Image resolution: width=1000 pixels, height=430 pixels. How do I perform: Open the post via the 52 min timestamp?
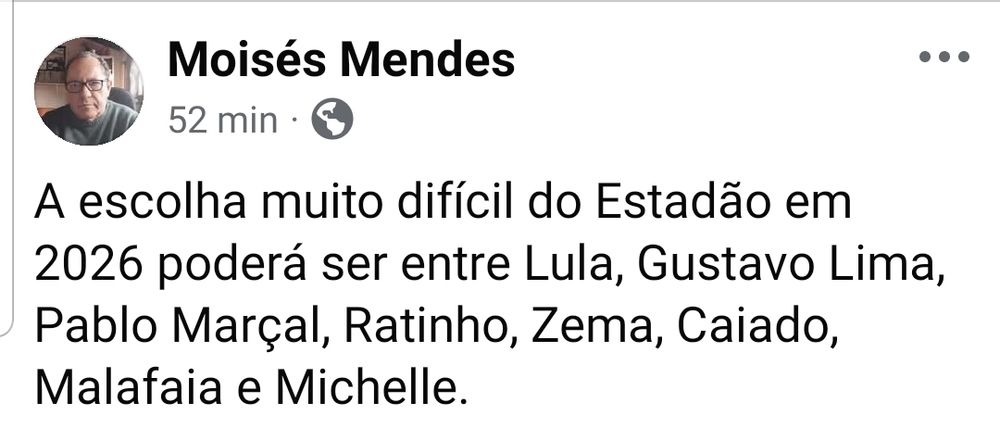[223, 120]
